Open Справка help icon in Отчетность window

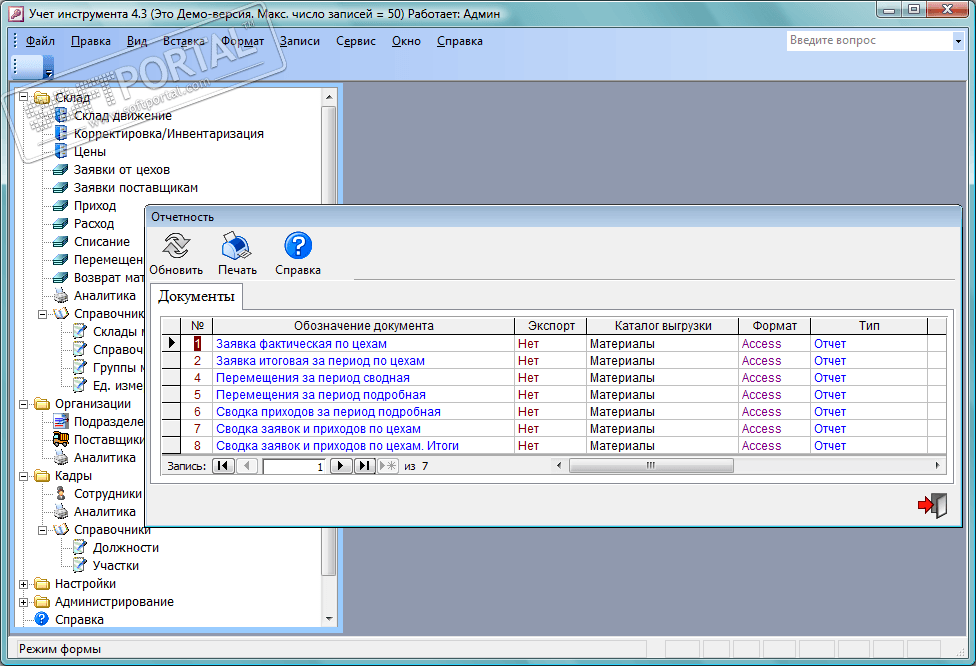[298, 246]
